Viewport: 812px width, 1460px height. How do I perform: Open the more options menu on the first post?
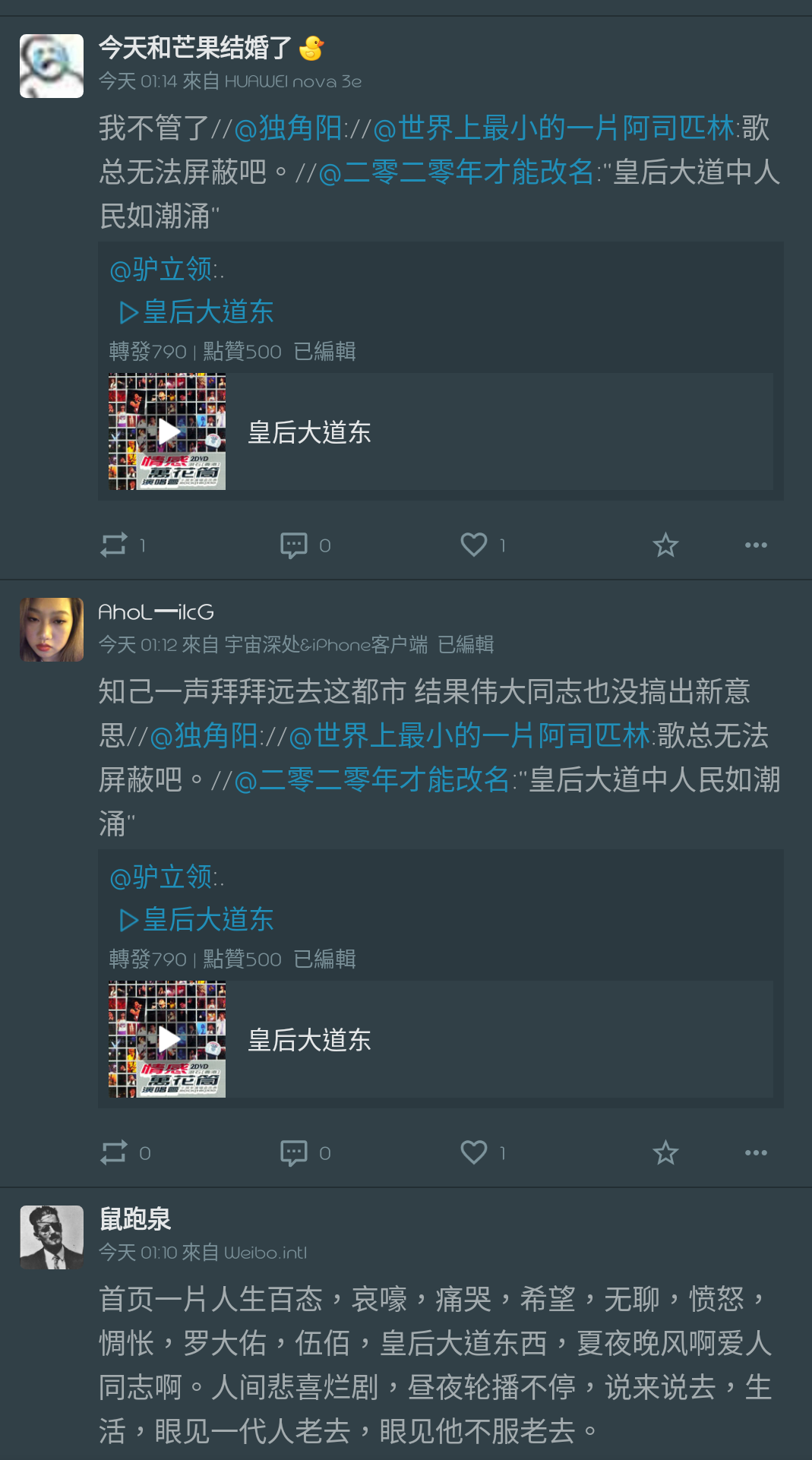[756, 545]
